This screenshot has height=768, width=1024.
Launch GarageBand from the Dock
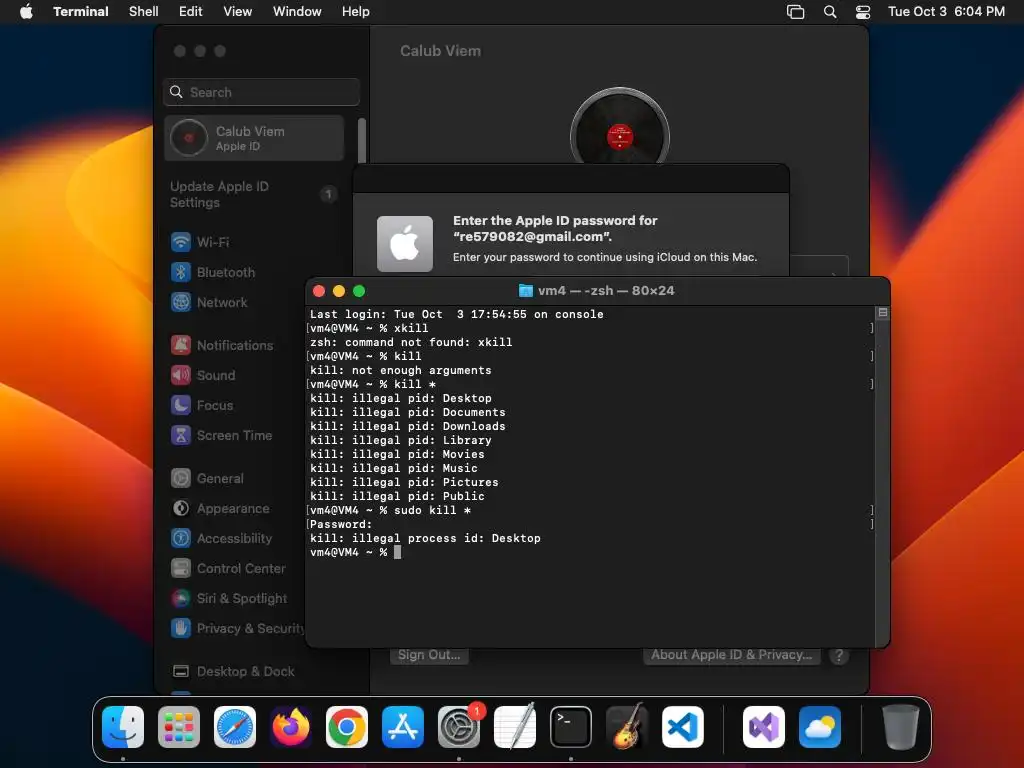[627, 727]
